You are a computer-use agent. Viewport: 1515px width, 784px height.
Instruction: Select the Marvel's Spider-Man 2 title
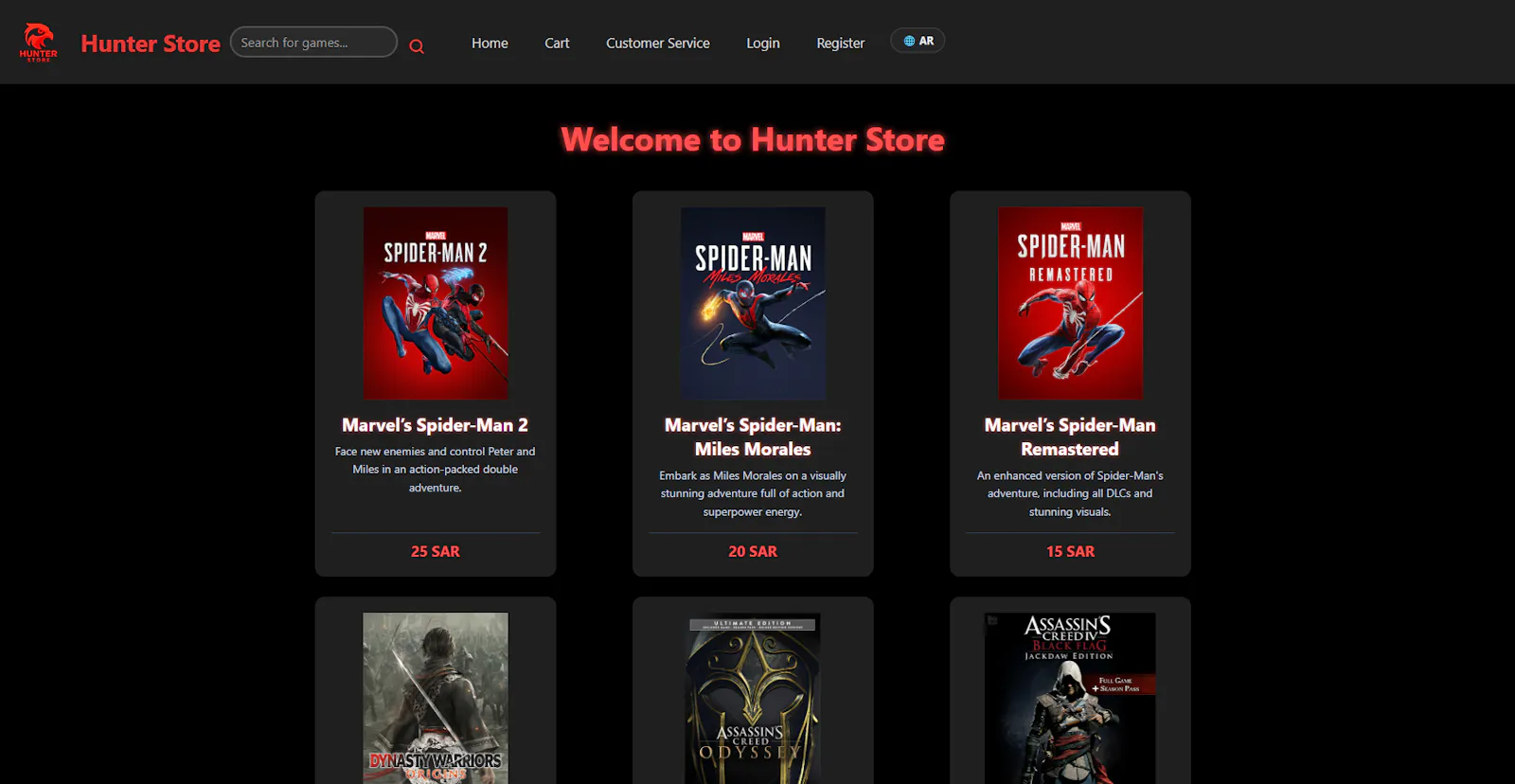pyautogui.click(x=436, y=425)
